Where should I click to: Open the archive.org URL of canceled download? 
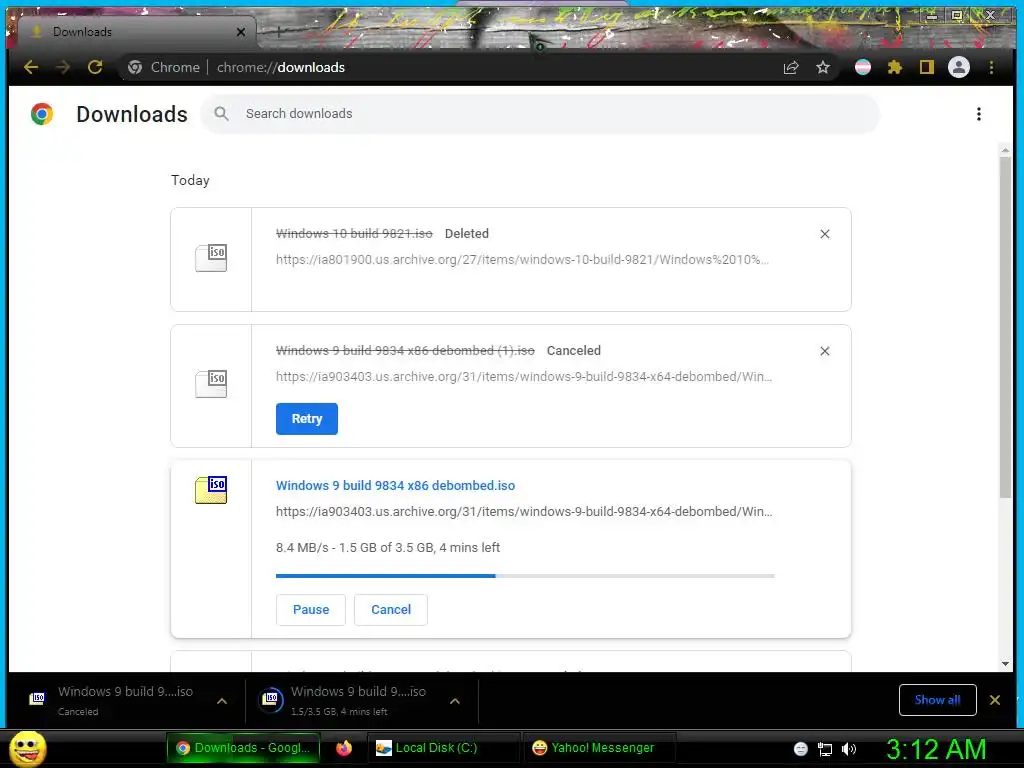(524, 376)
